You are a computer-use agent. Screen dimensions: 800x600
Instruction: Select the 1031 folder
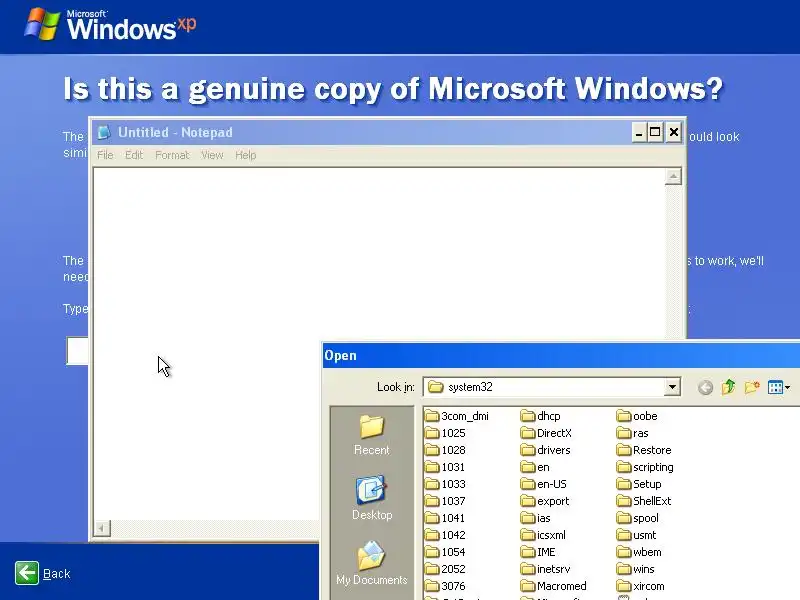tap(445, 467)
